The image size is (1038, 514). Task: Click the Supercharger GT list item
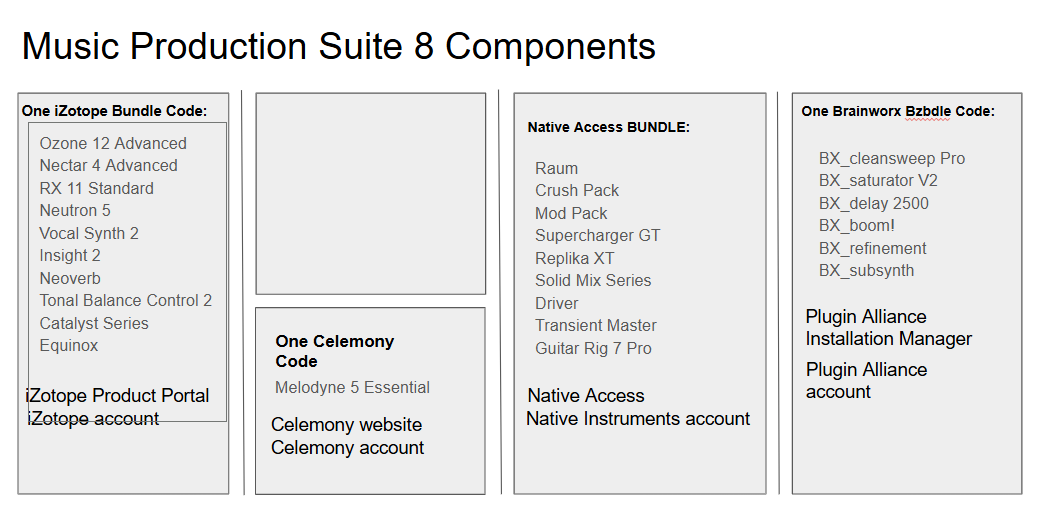(597, 236)
